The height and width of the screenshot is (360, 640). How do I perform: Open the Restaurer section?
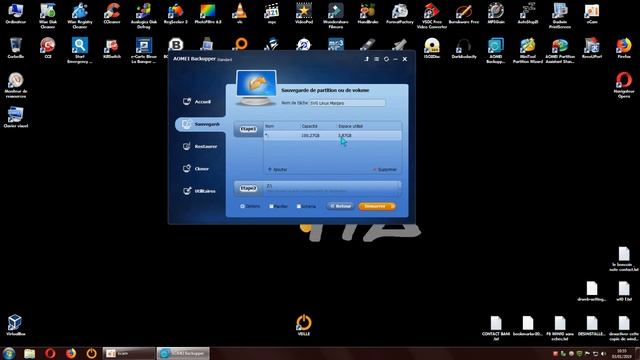pyautogui.click(x=200, y=146)
